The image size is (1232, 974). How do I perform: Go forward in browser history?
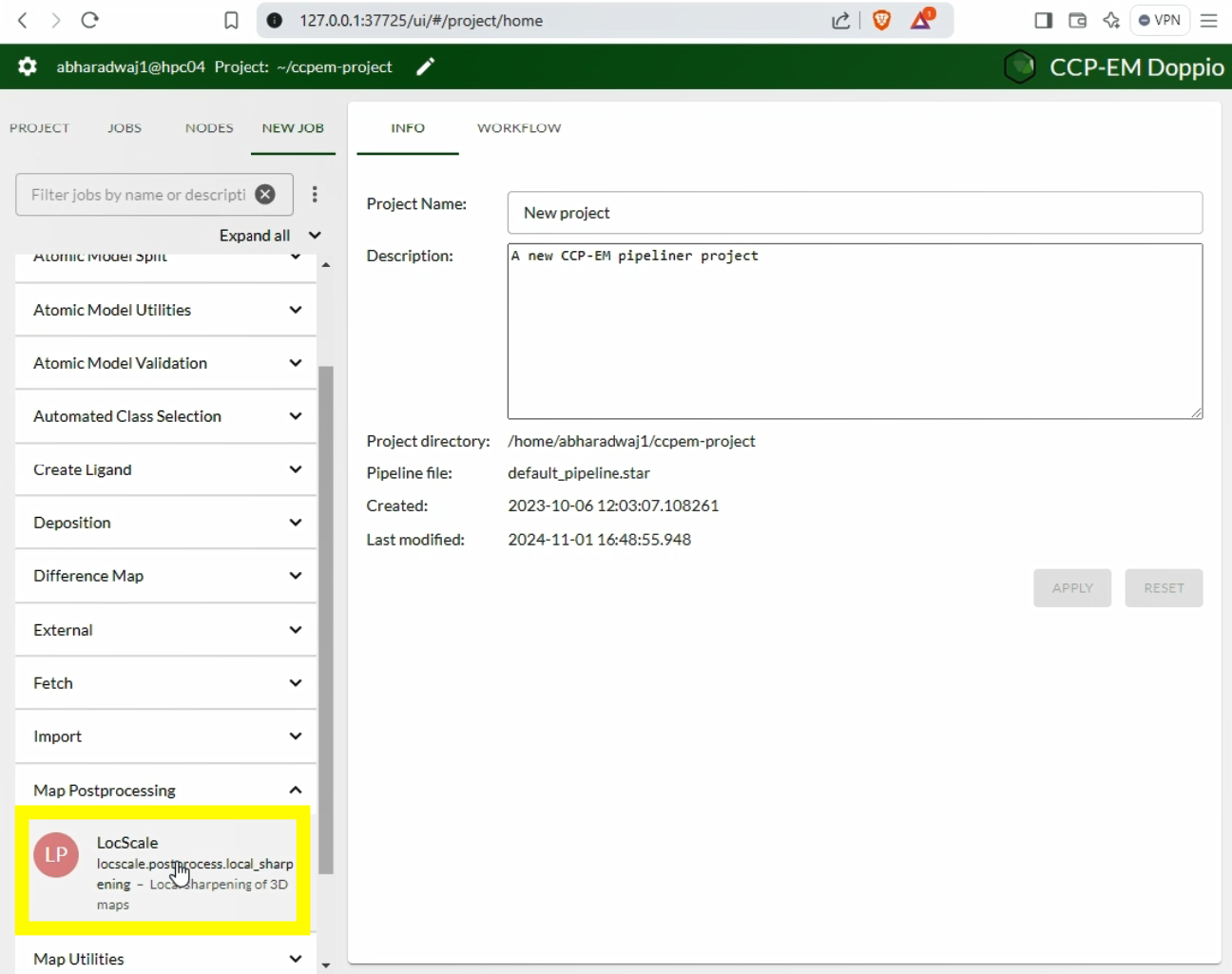click(x=55, y=20)
